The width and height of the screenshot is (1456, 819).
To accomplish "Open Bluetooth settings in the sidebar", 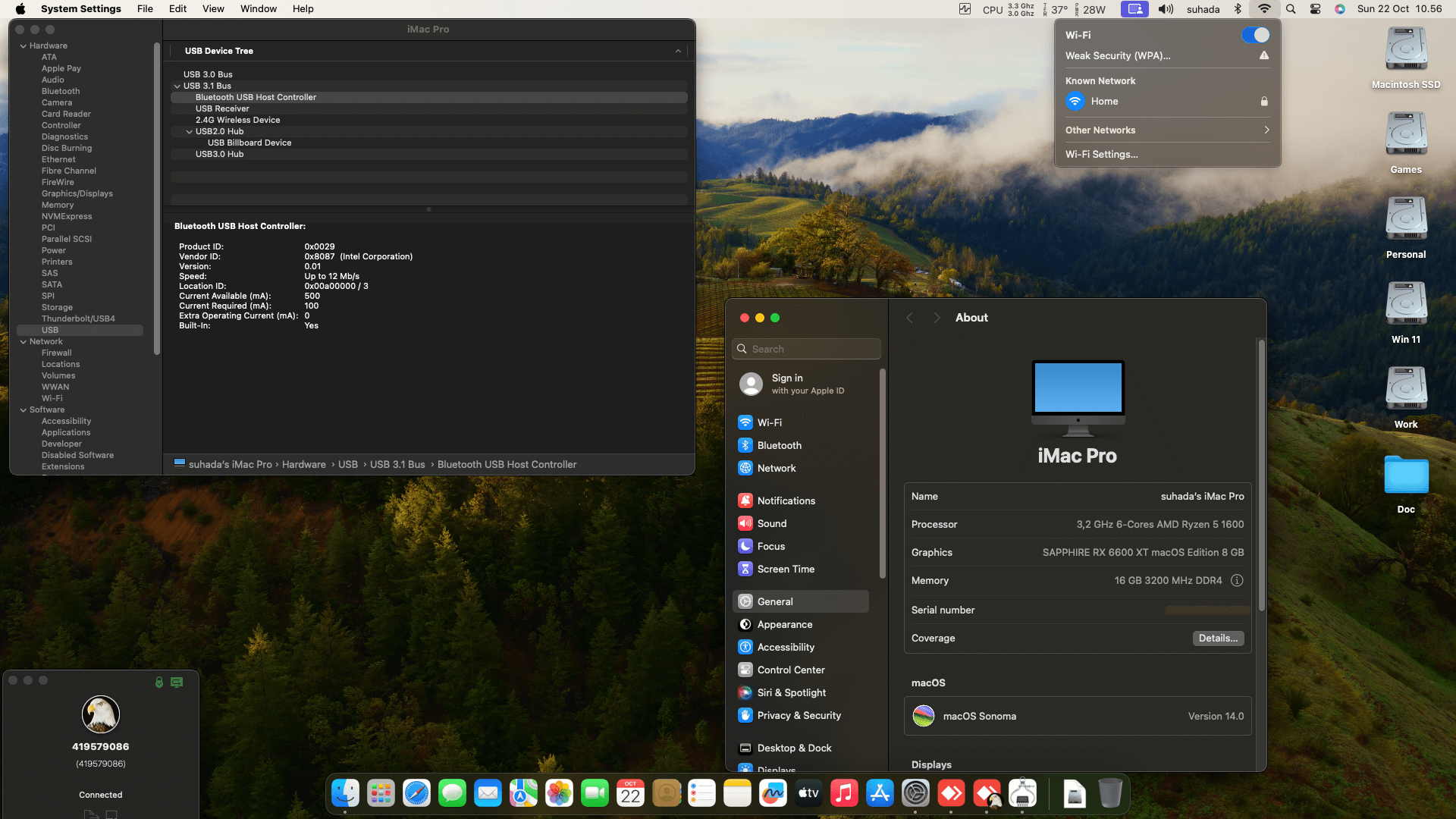I will tap(779, 445).
